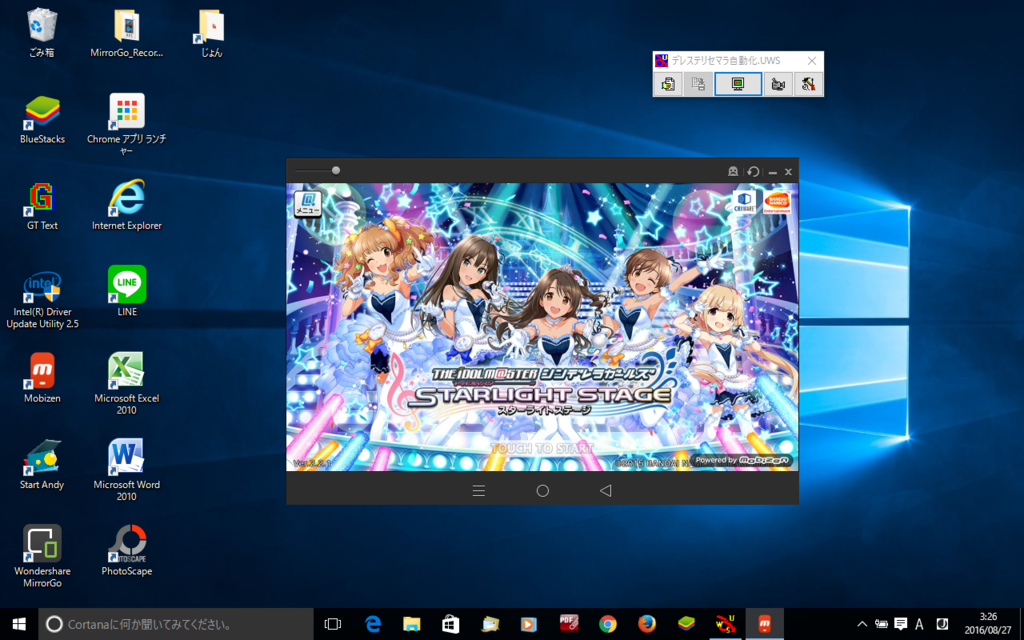The image size is (1024, 640).
Task: Toggle the IME input mode 'A' indicator
Action: (920, 624)
